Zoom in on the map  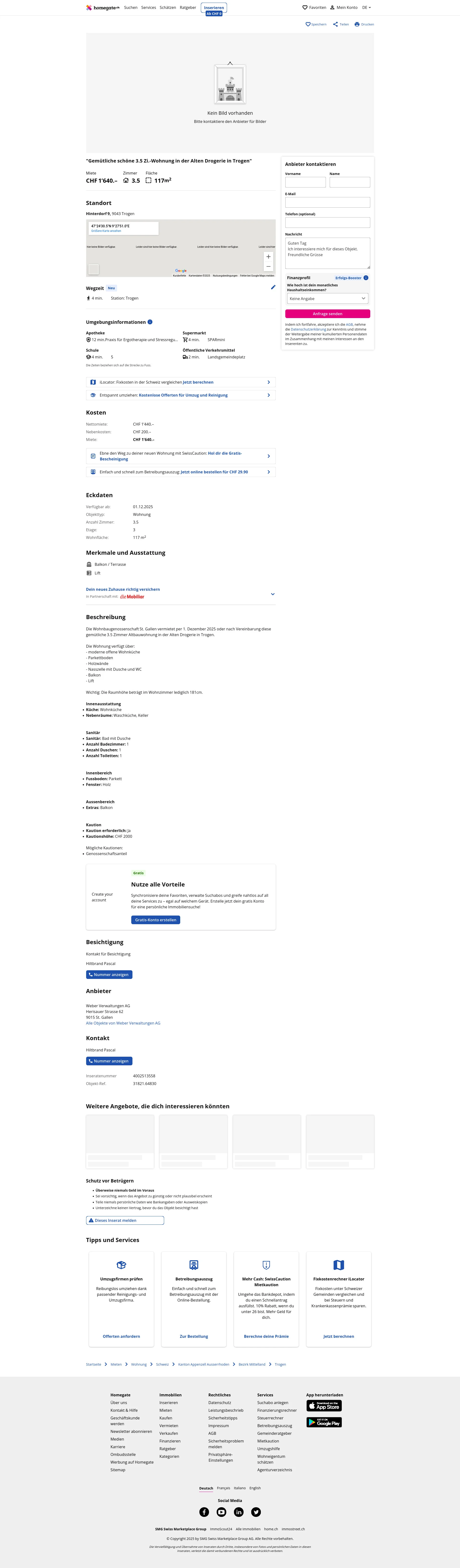[268, 257]
